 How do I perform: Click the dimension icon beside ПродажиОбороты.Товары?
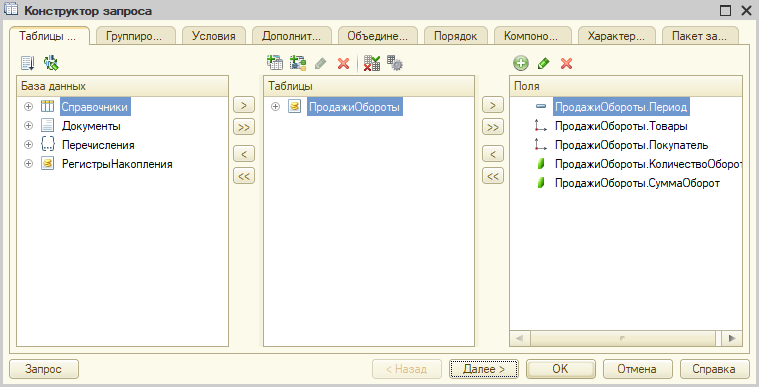pyautogui.click(x=540, y=126)
